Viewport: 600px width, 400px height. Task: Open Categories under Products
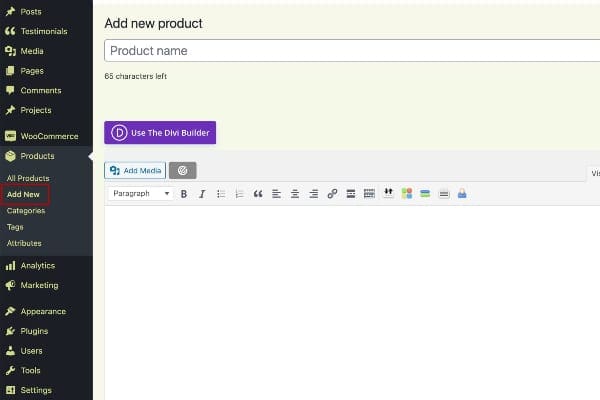point(26,211)
